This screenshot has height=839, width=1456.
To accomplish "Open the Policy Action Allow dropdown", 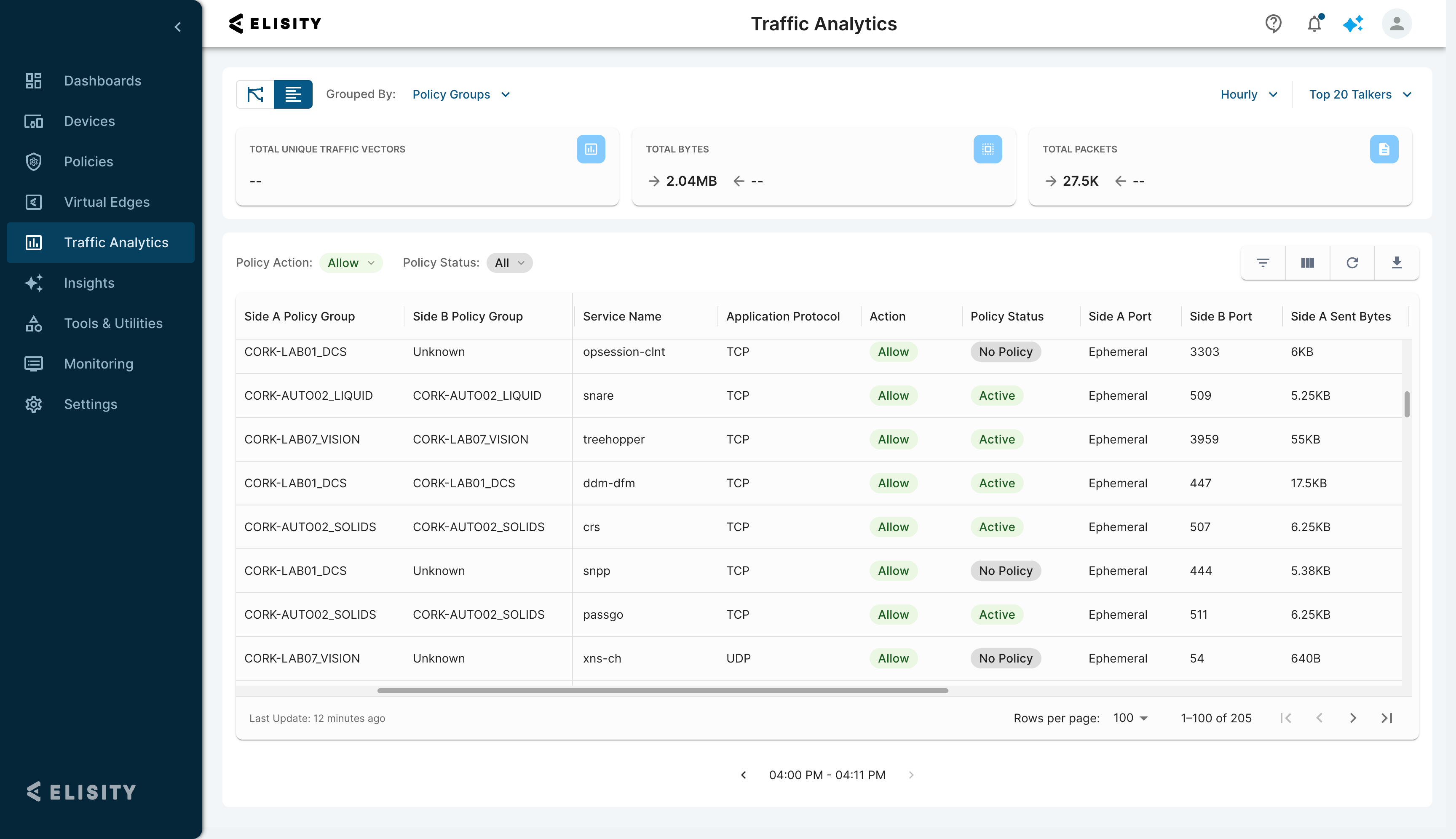I will coord(351,263).
